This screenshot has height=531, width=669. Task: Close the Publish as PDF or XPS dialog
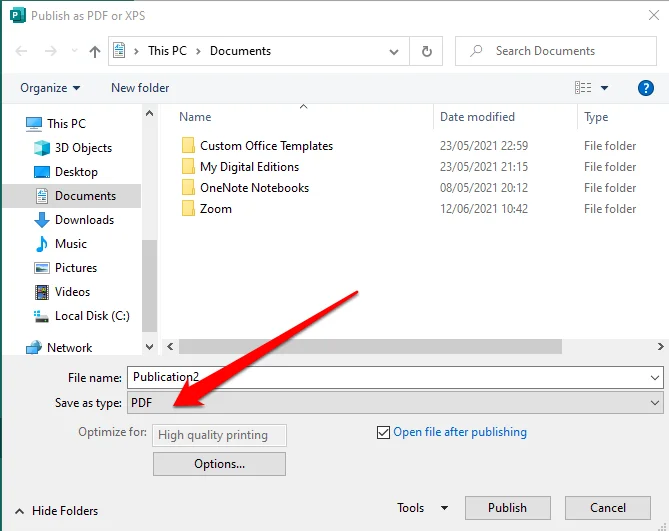654,15
